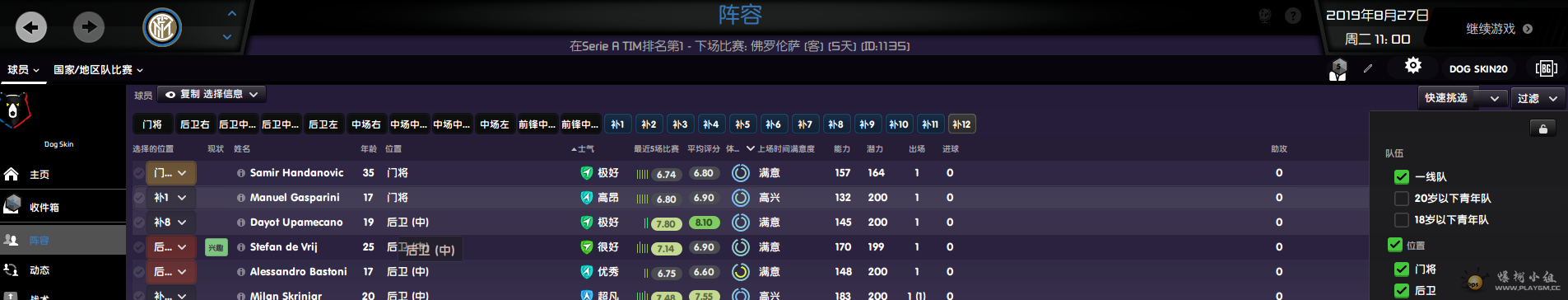Open the 过滤 dropdown

coord(1538,98)
